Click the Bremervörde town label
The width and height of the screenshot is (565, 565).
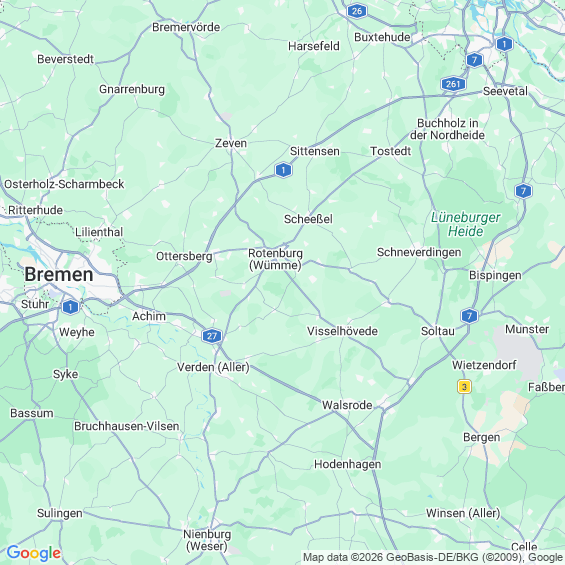tap(186, 27)
